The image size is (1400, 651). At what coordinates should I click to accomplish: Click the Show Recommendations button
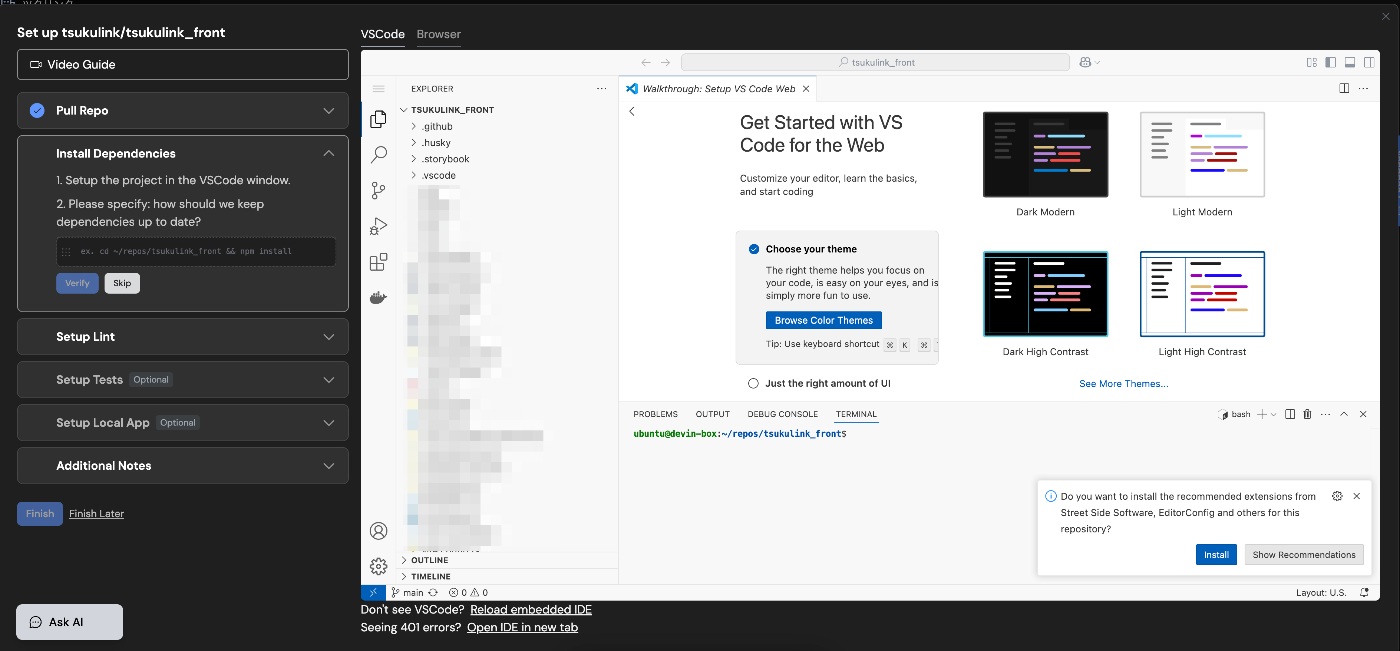pos(1304,555)
